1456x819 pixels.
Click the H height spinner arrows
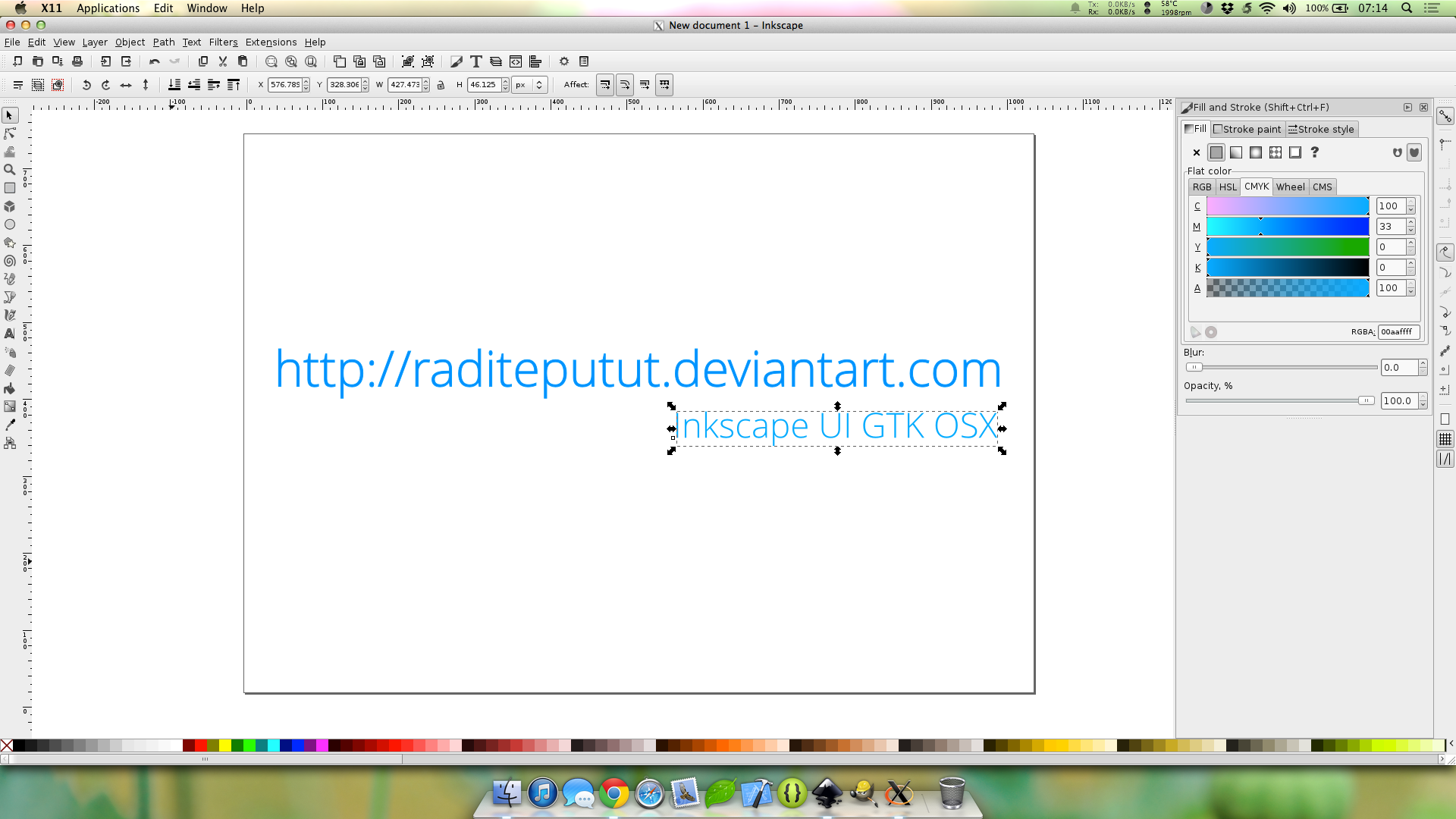click(505, 85)
